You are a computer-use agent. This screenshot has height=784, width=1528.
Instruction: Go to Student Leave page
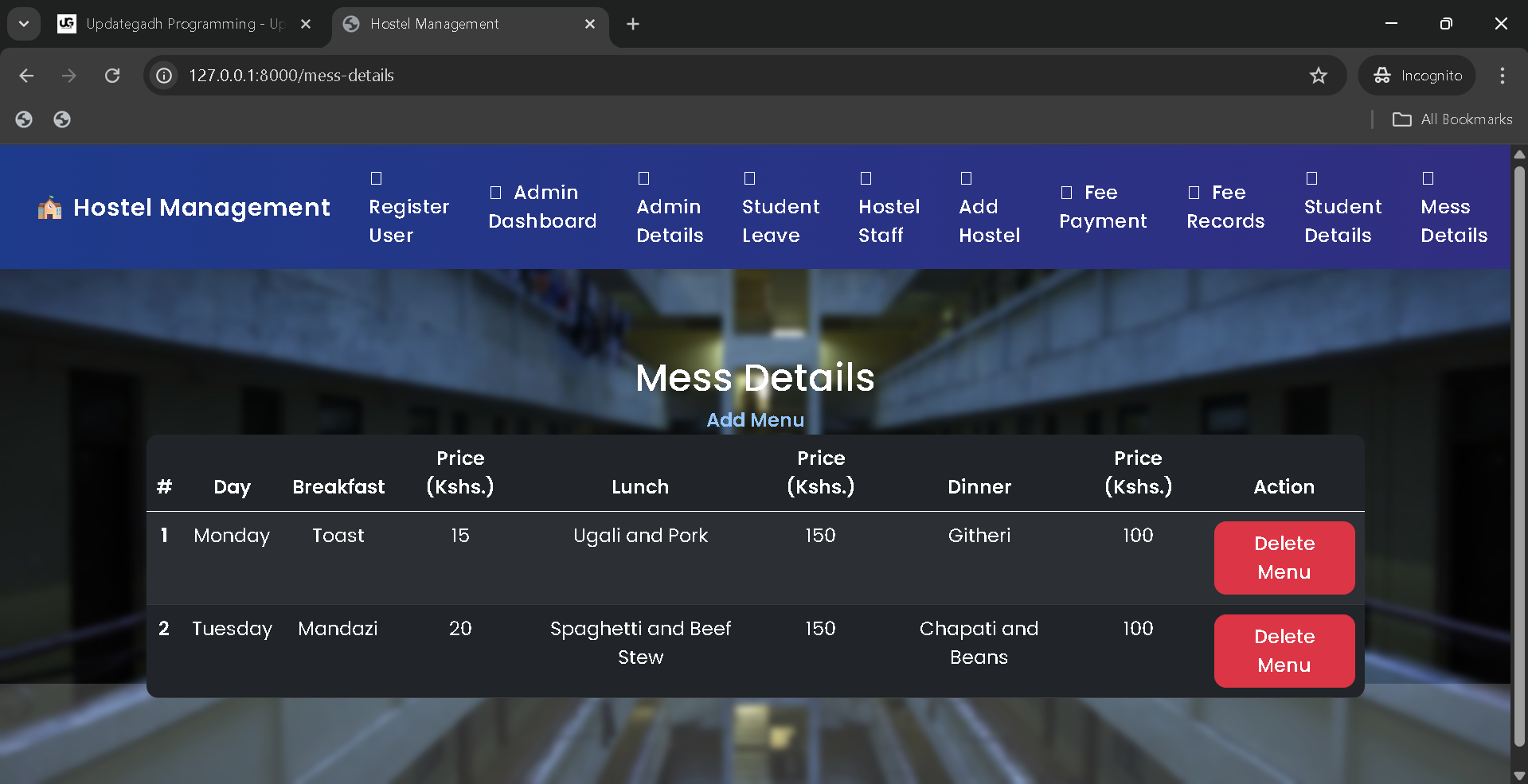(x=780, y=220)
